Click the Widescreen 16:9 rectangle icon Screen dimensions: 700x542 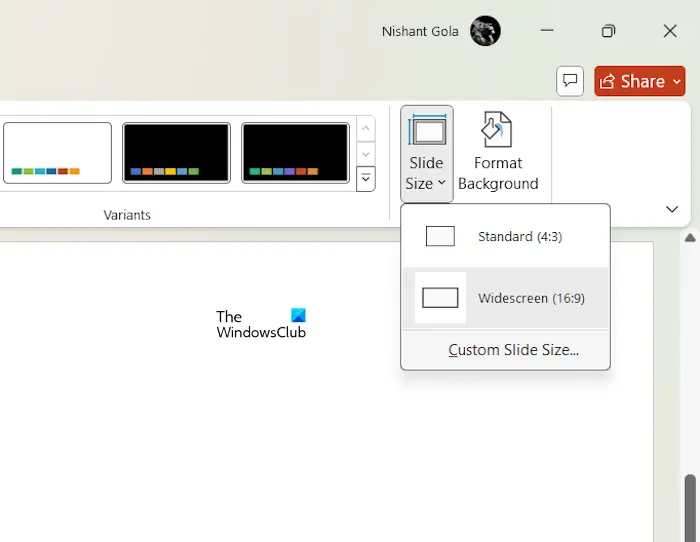[440, 298]
